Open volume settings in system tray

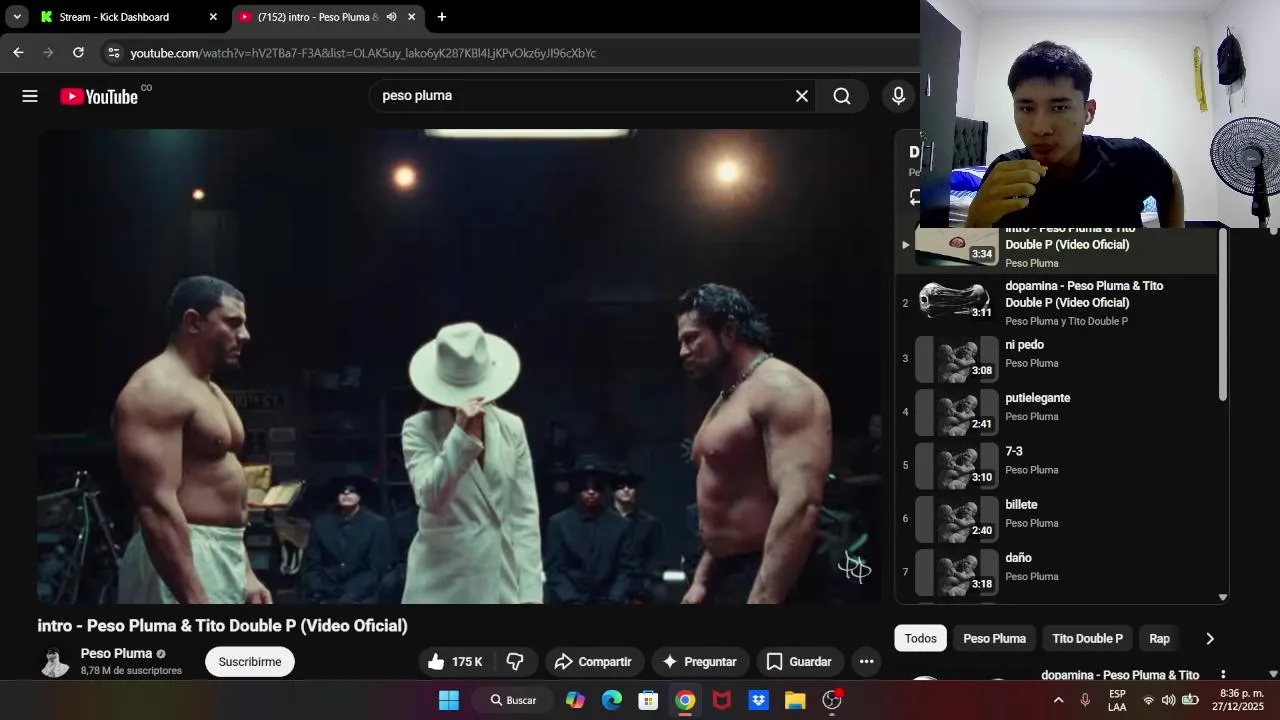click(x=1168, y=700)
